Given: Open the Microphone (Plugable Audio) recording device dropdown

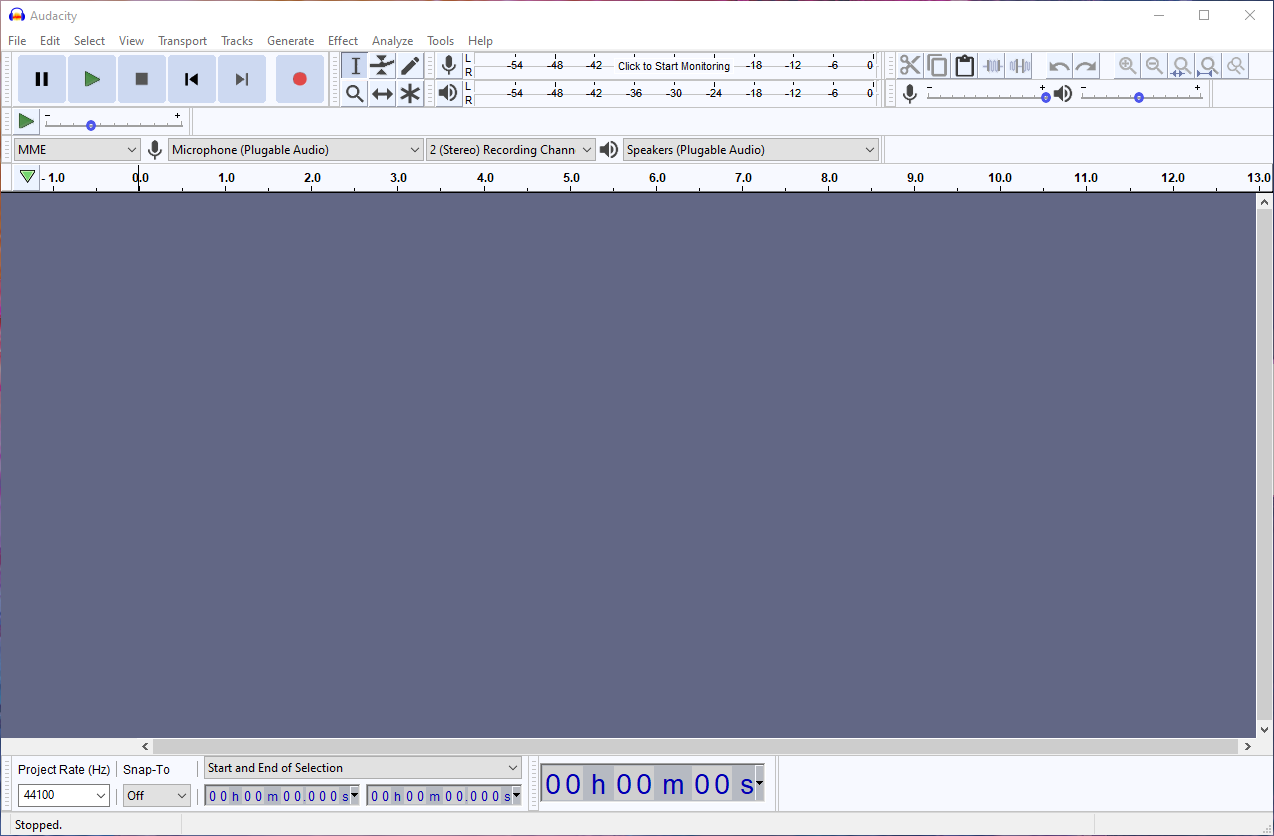Looking at the screenshot, I should pyautogui.click(x=296, y=150).
